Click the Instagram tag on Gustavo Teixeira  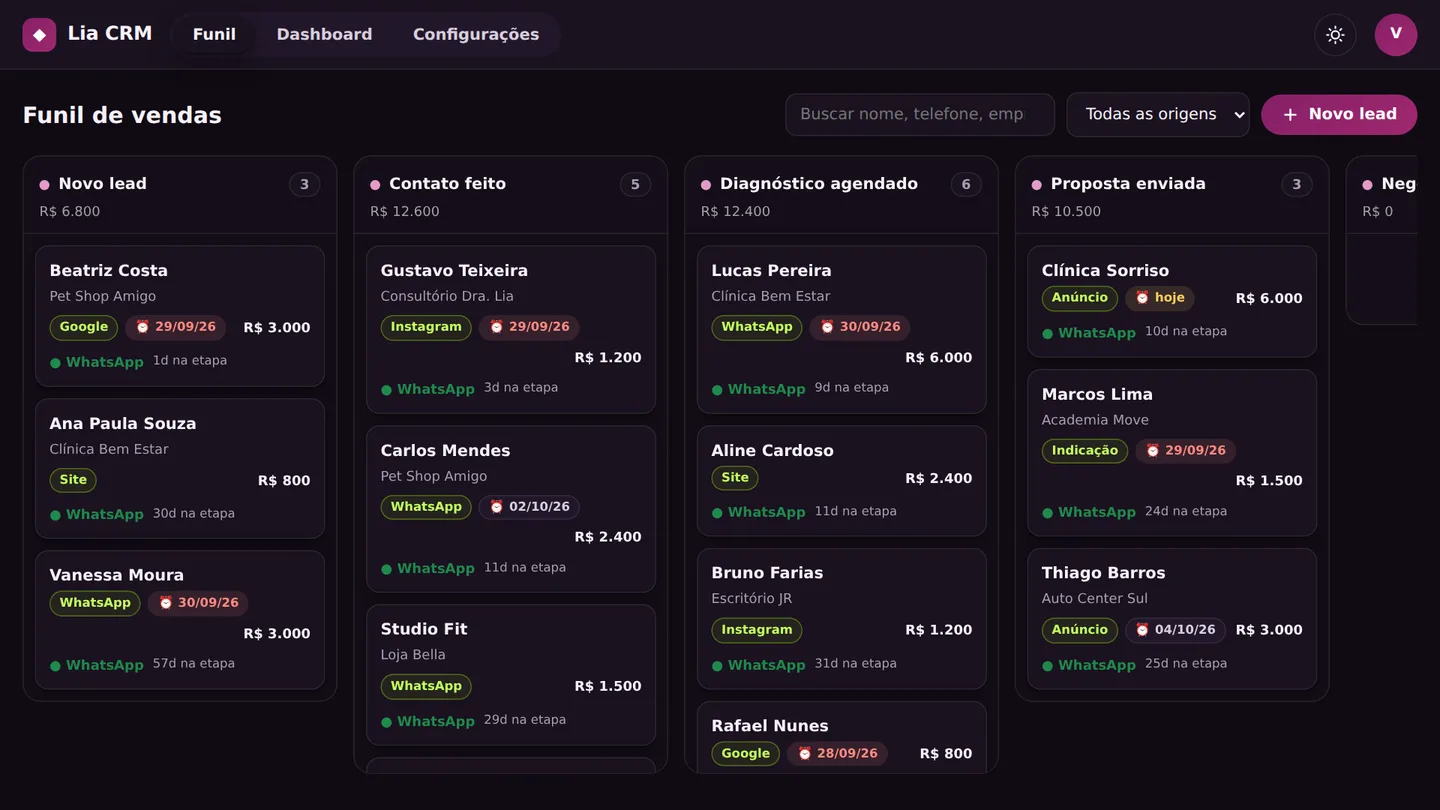pos(426,327)
